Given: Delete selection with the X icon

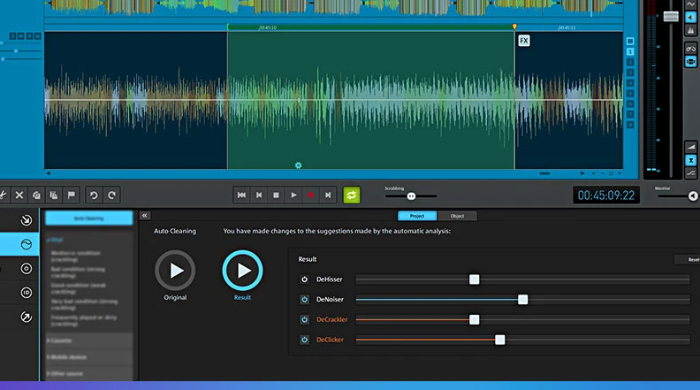Looking at the screenshot, I should click(x=19, y=195).
